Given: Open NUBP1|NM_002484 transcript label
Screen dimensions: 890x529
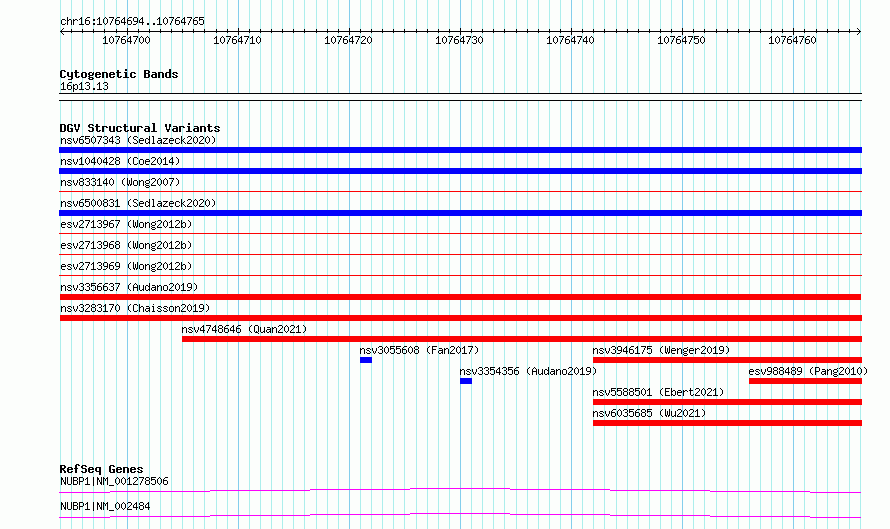Looking at the screenshot, I should (x=105, y=506).
